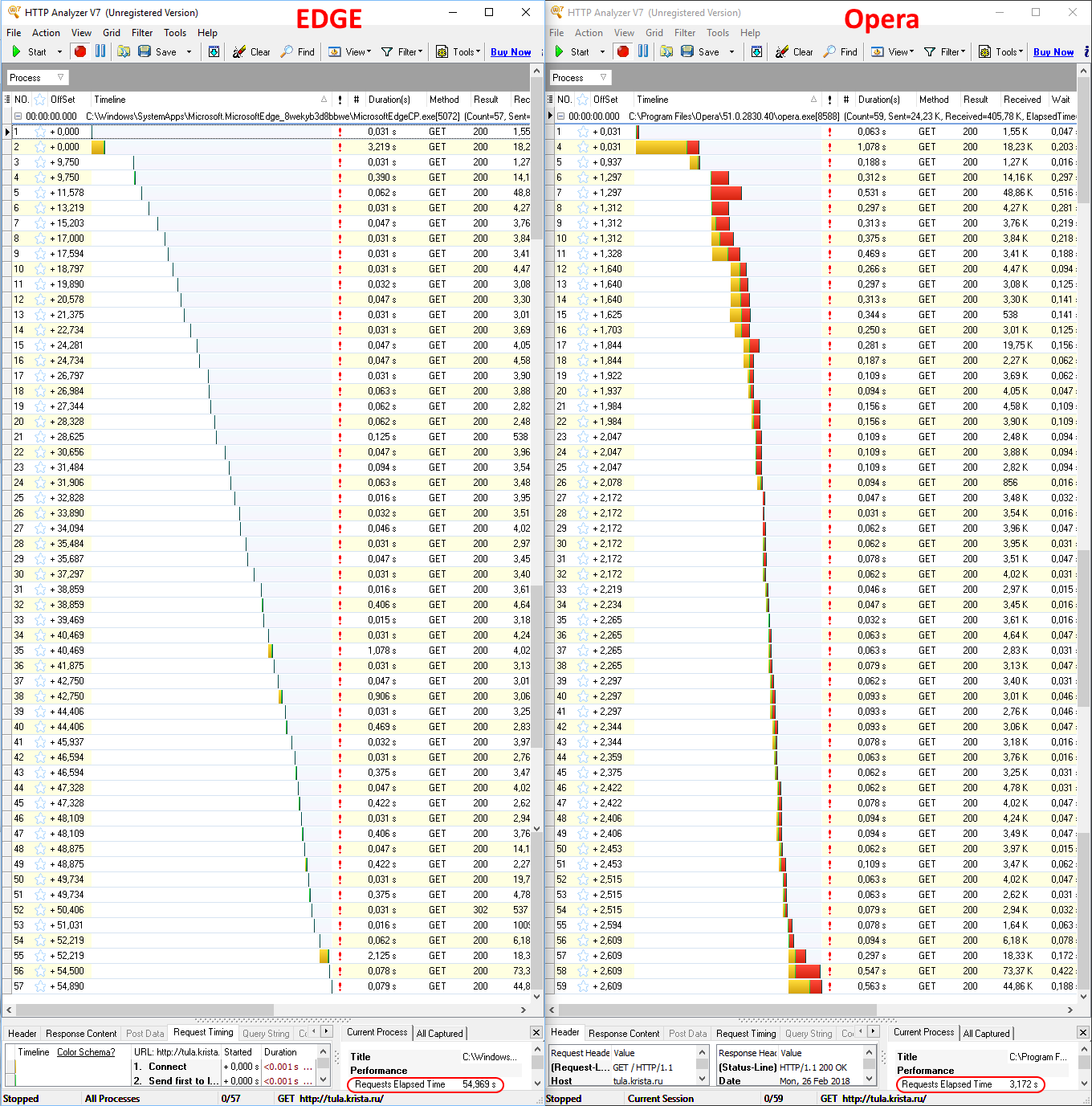This screenshot has height=1106, width=1092.
Task: Switch to All Captured tab in EDGE window
Action: (x=439, y=1034)
